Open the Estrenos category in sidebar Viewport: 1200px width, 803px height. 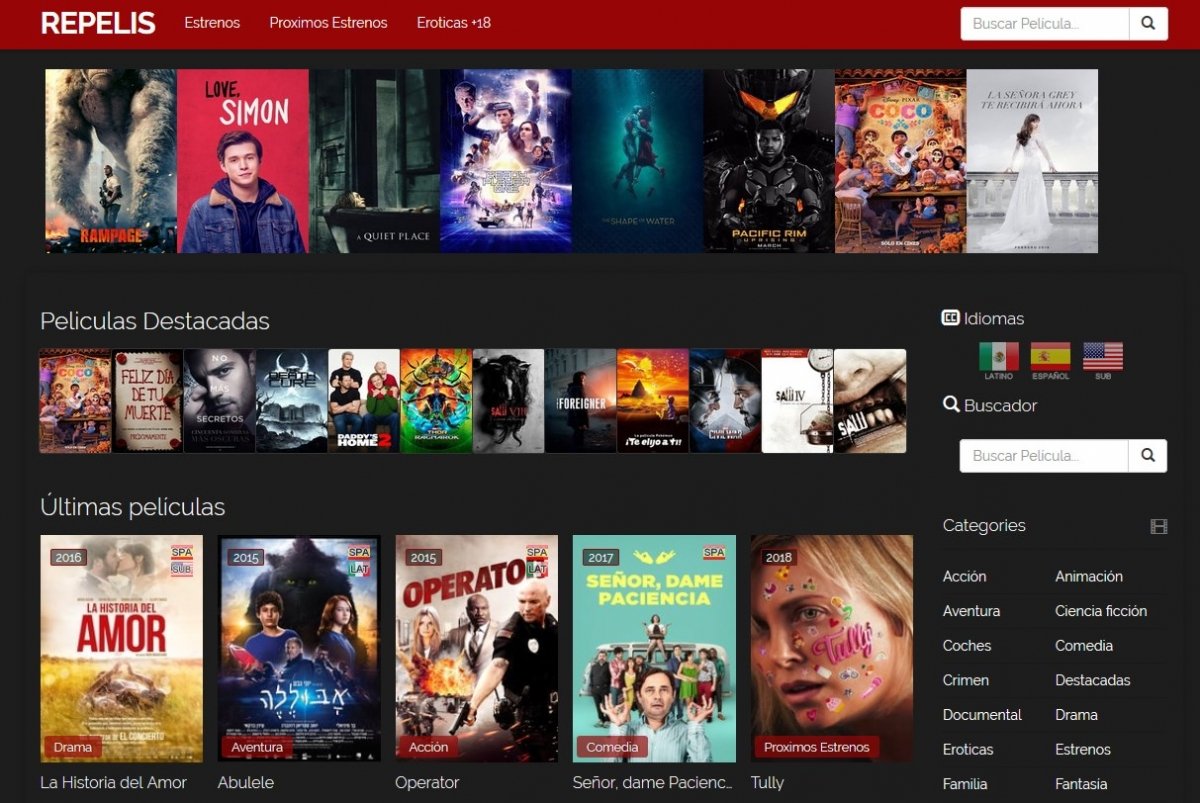point(1083,749)
